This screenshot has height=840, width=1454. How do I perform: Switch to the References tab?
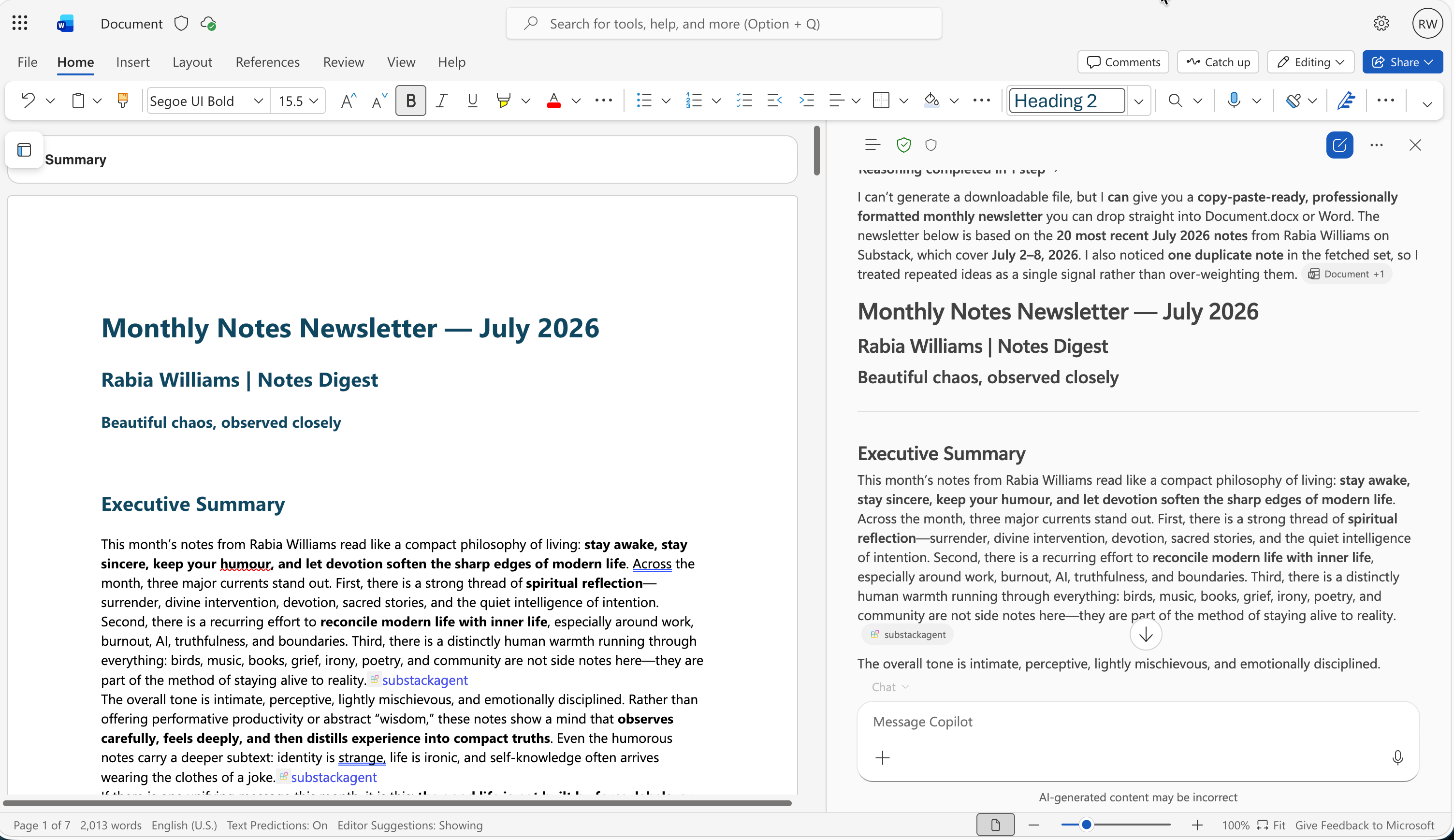coord(267,62)
